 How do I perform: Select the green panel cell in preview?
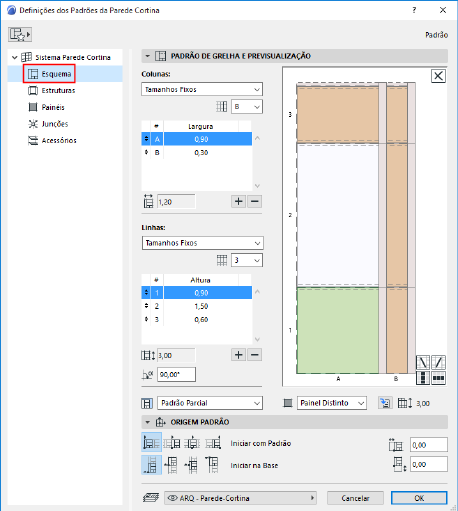tap(337, 330)
